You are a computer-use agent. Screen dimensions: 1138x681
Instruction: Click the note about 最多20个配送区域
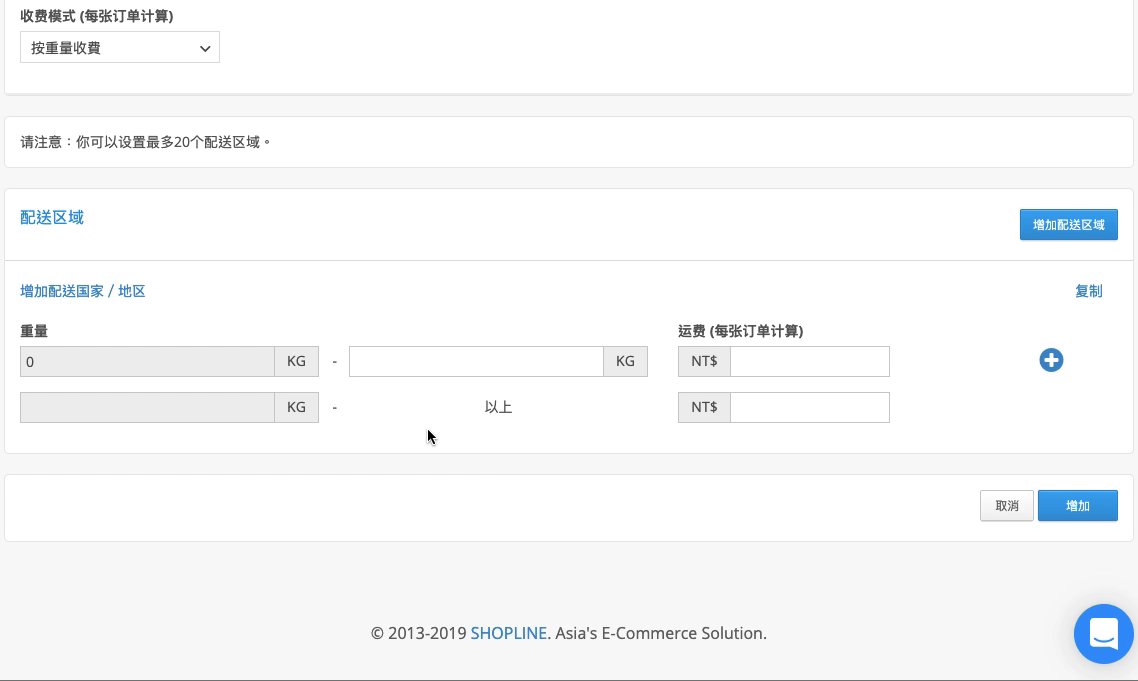click(x=146, y=142)
